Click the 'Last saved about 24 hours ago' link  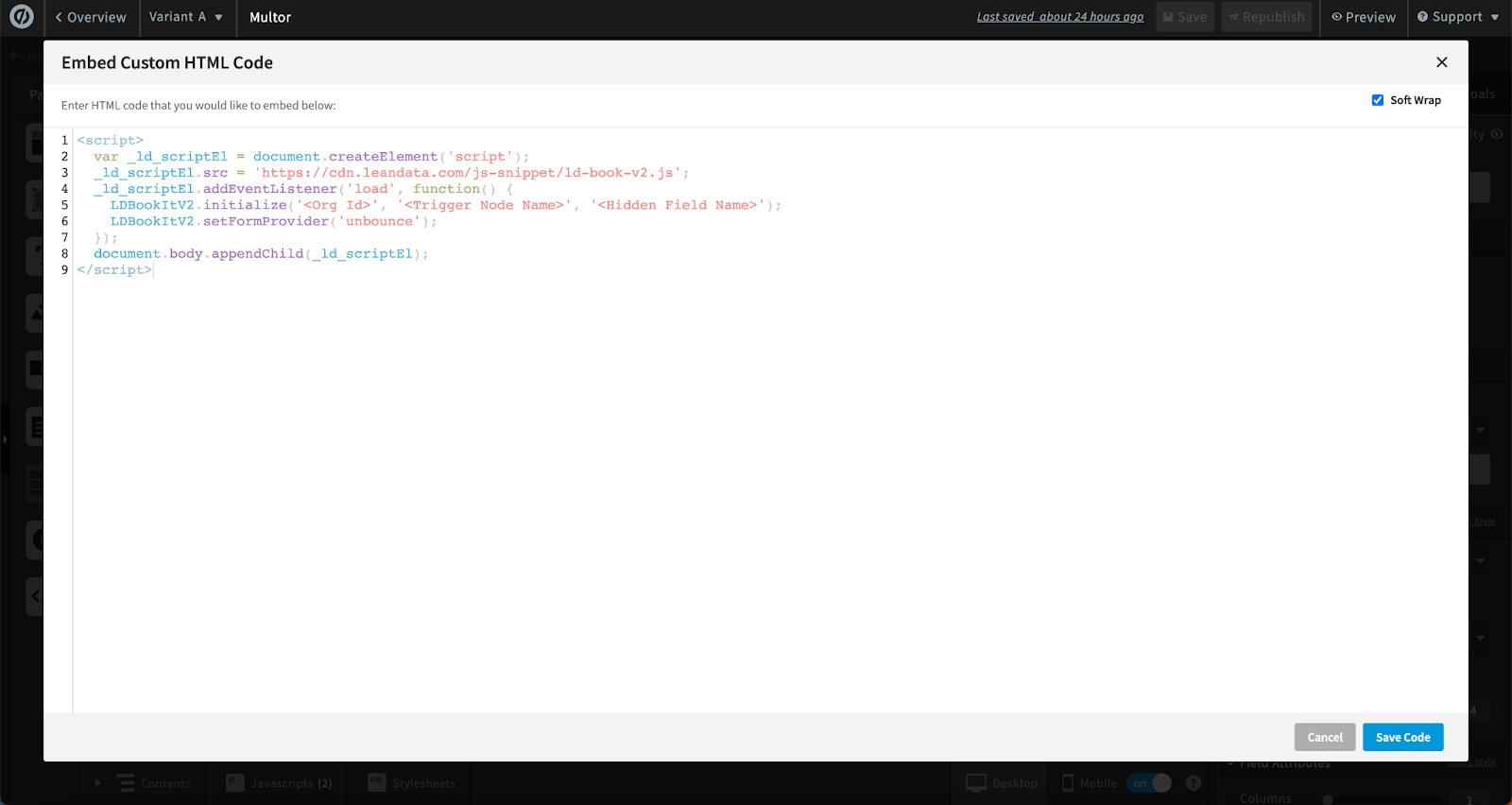tap(1059, 17)
